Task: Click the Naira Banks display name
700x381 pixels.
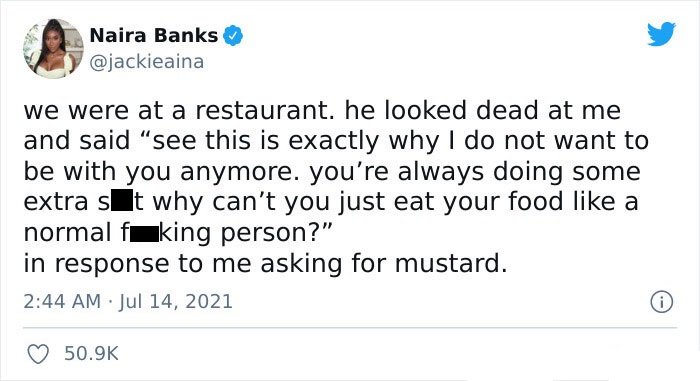Action: point(154,35)
